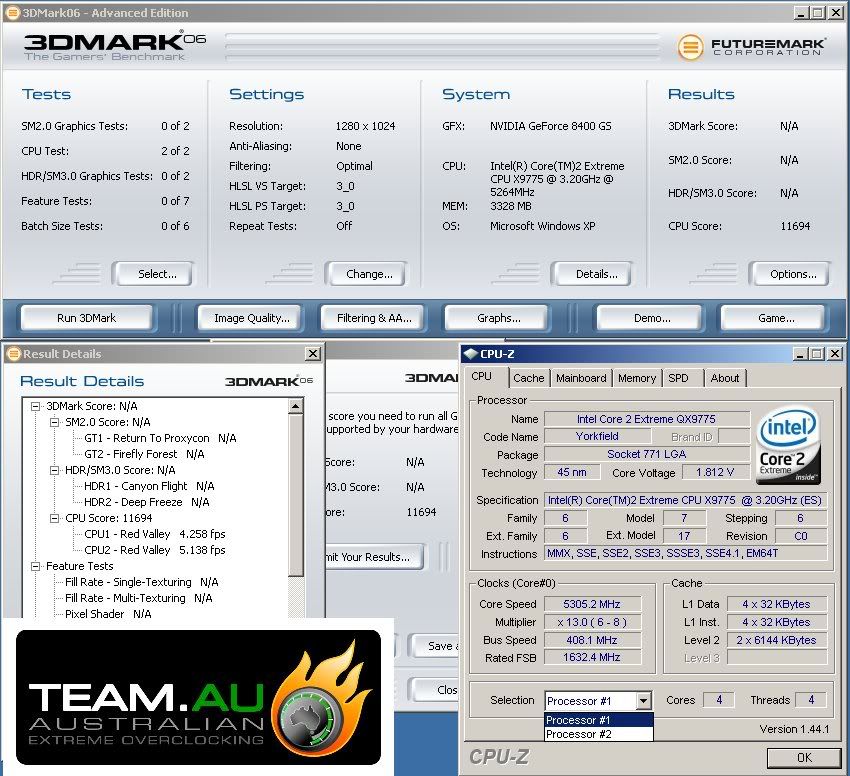Click the Specification field in CPU-Z
This screenshot has height=776, width=850.
[685, 500]
